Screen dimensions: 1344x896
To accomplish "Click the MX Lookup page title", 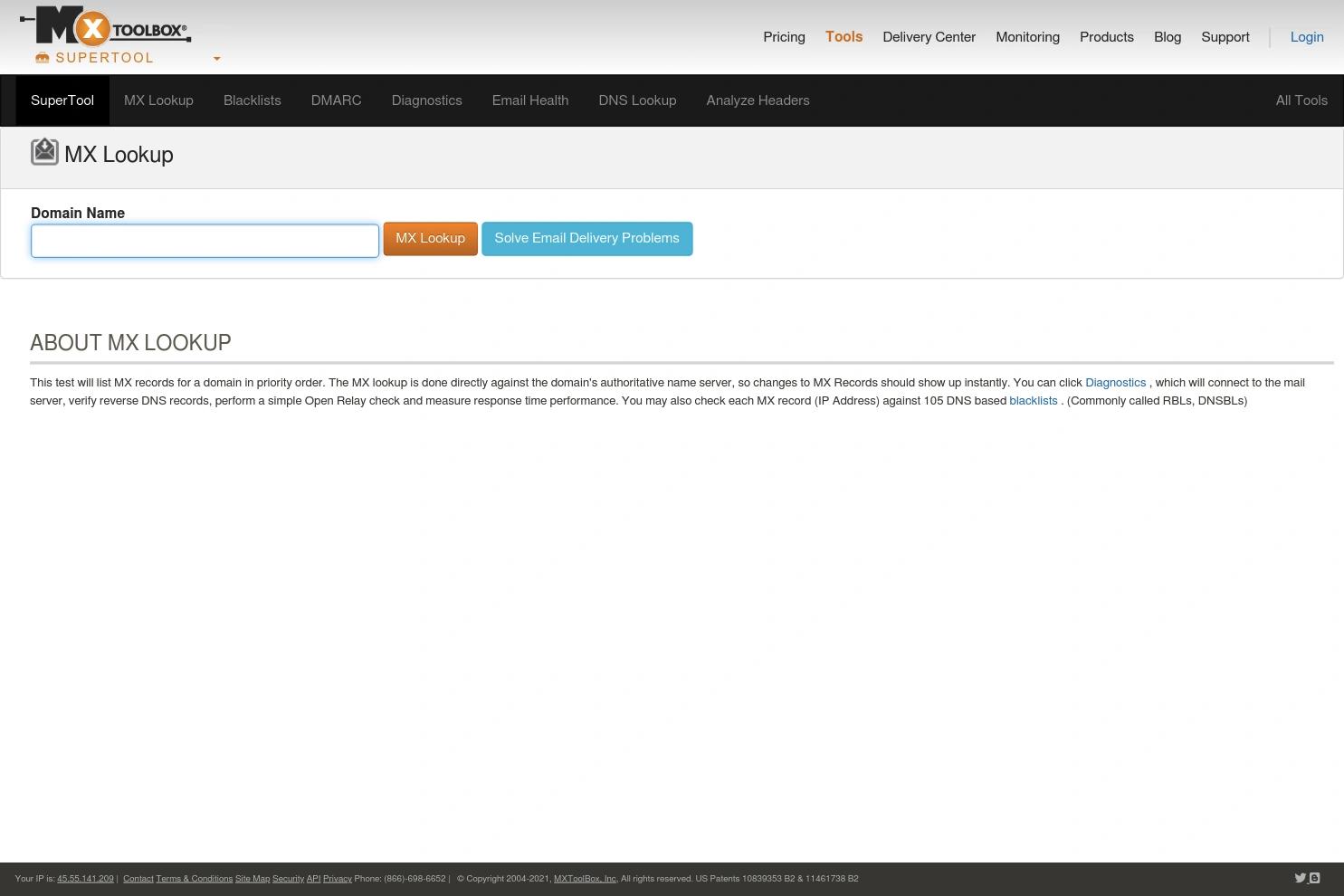I will tap(119, 155).
